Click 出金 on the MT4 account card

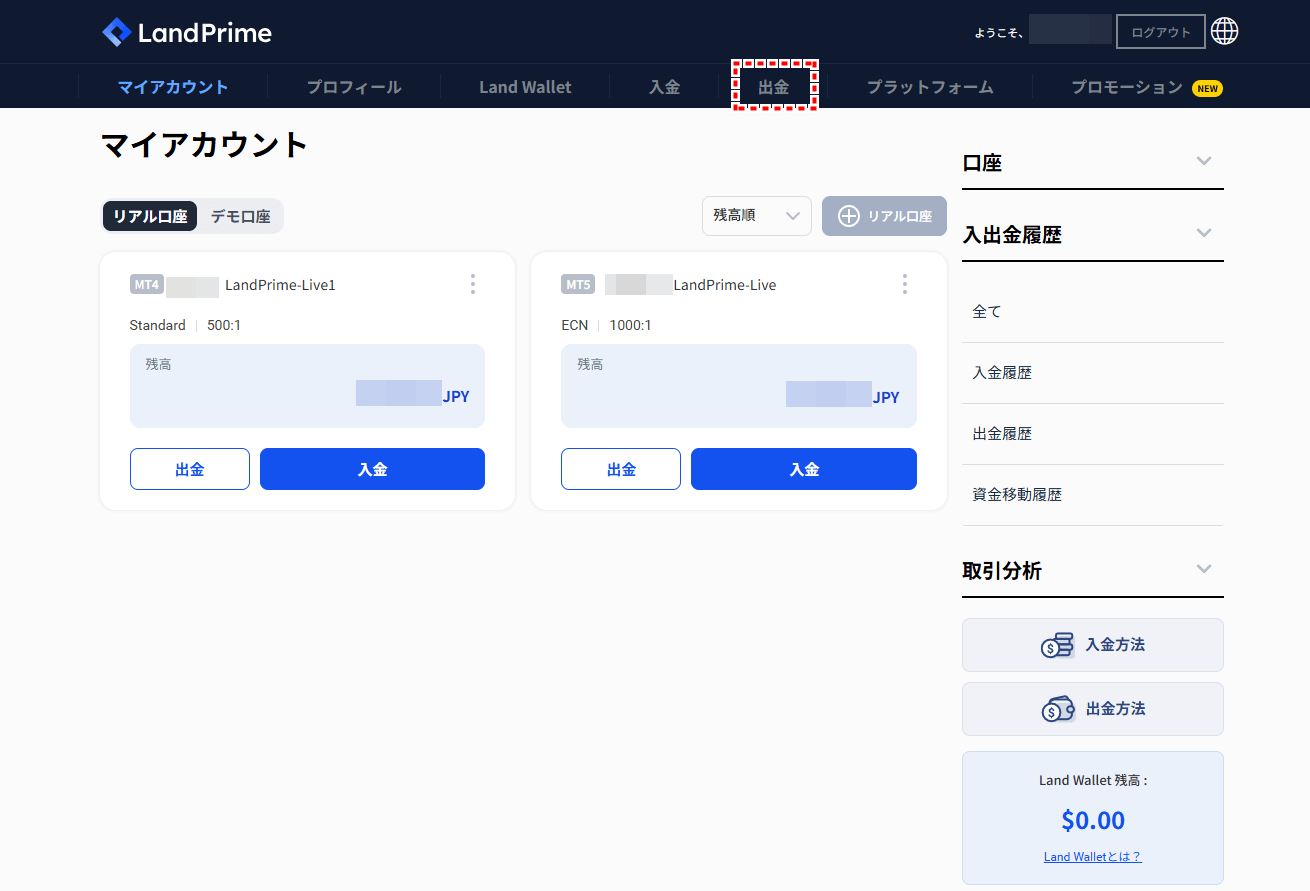point(190,469)
